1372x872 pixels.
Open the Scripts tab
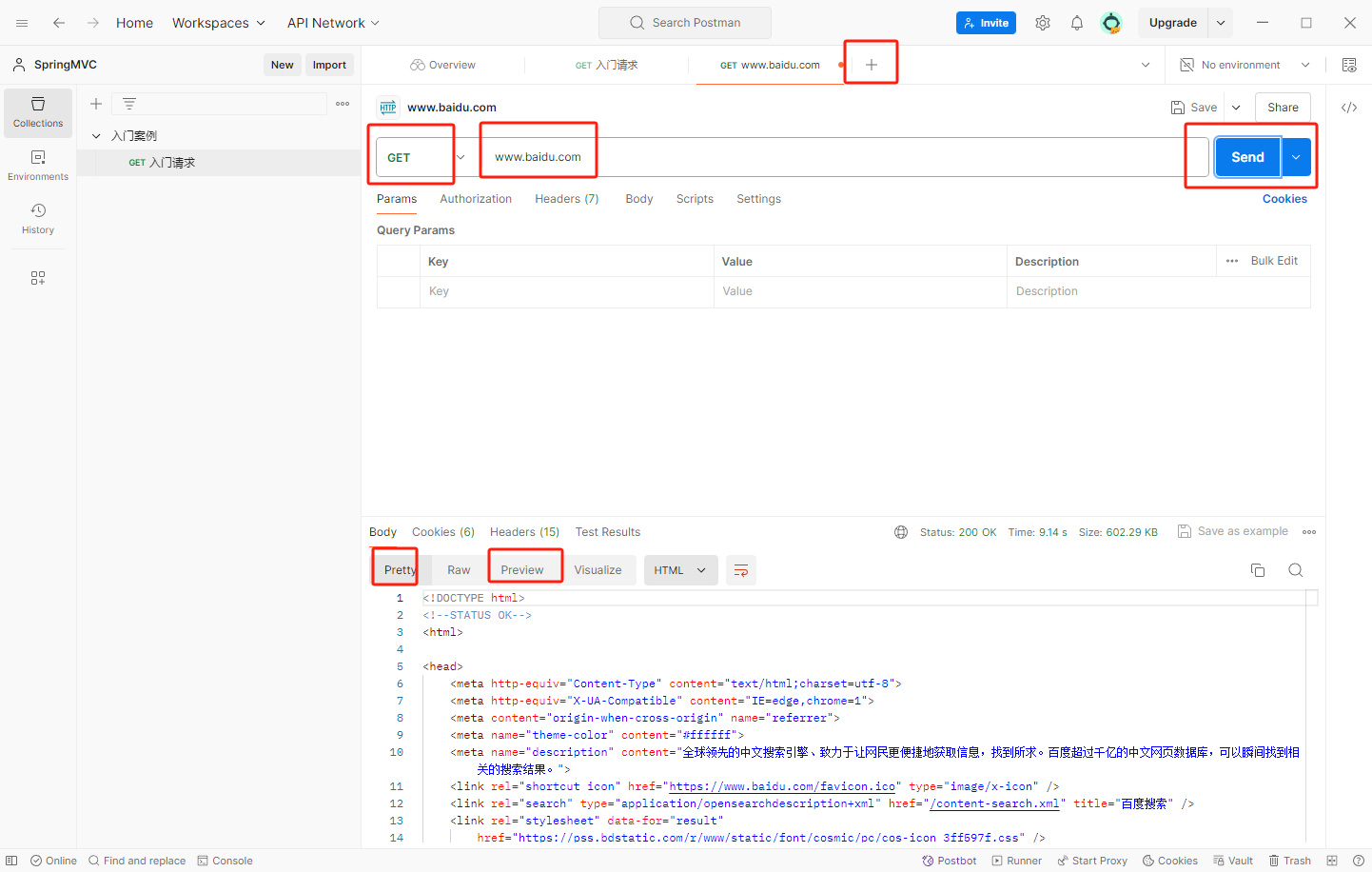(695, 199)
